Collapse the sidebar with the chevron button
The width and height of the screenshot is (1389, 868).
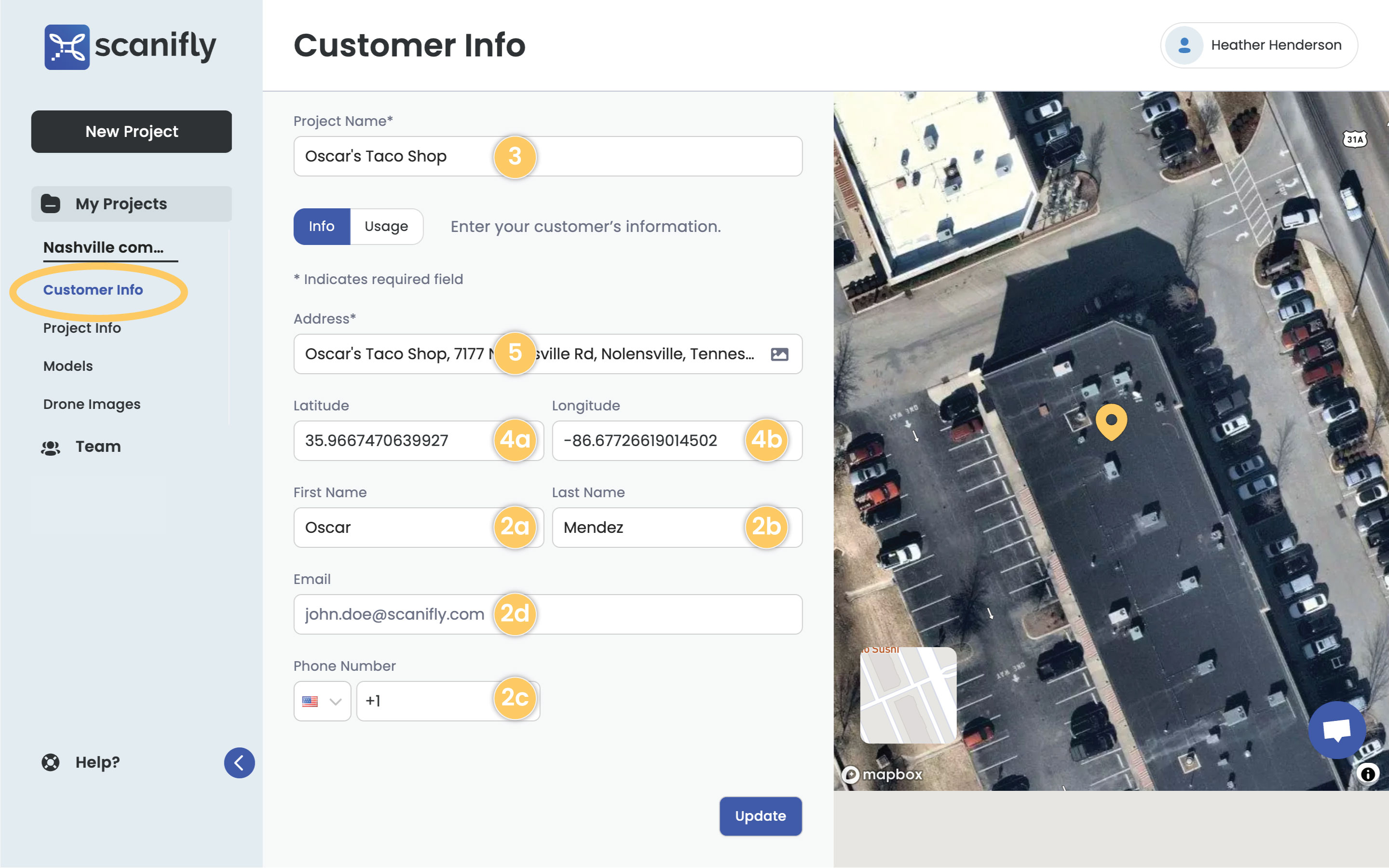239,762
